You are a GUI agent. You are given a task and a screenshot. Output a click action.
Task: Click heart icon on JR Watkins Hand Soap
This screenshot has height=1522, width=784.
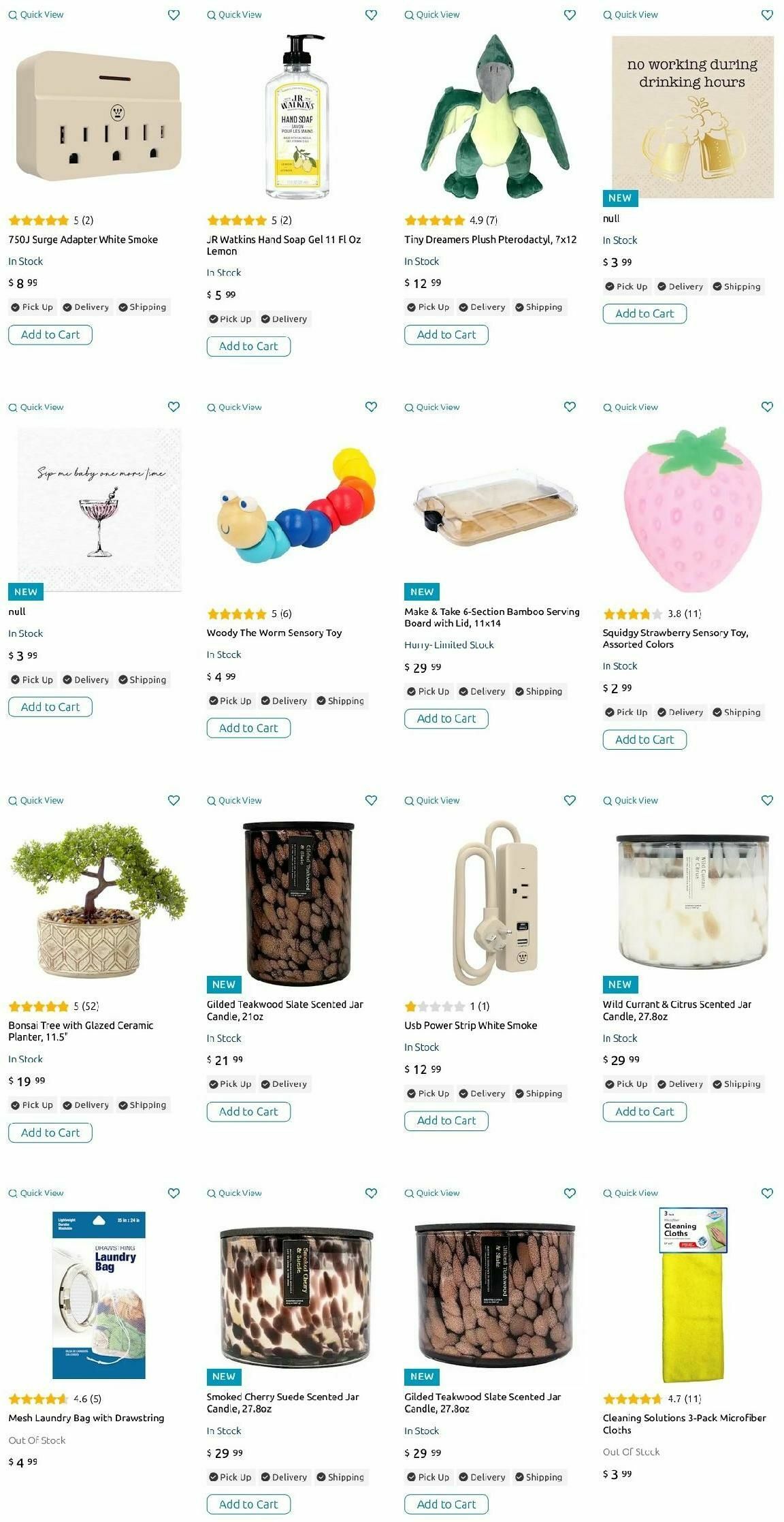coord(371,15)
